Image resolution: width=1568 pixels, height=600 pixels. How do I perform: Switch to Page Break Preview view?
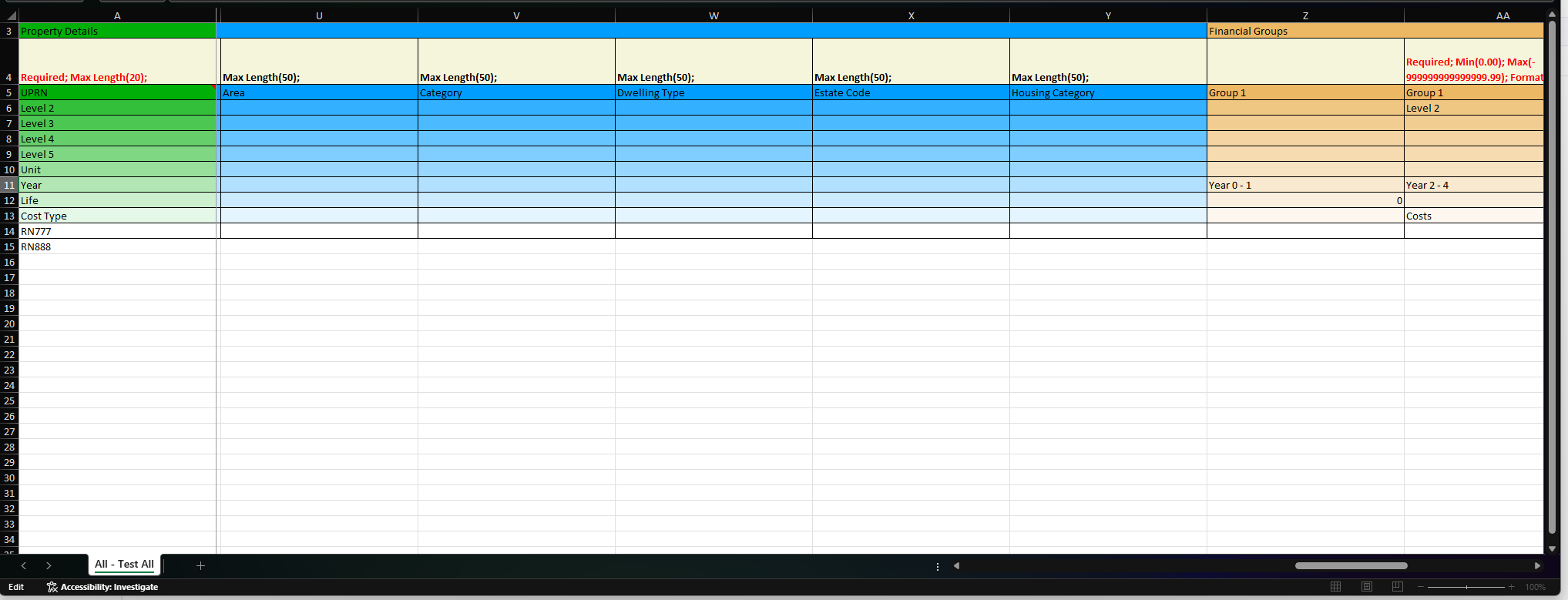1398,587
